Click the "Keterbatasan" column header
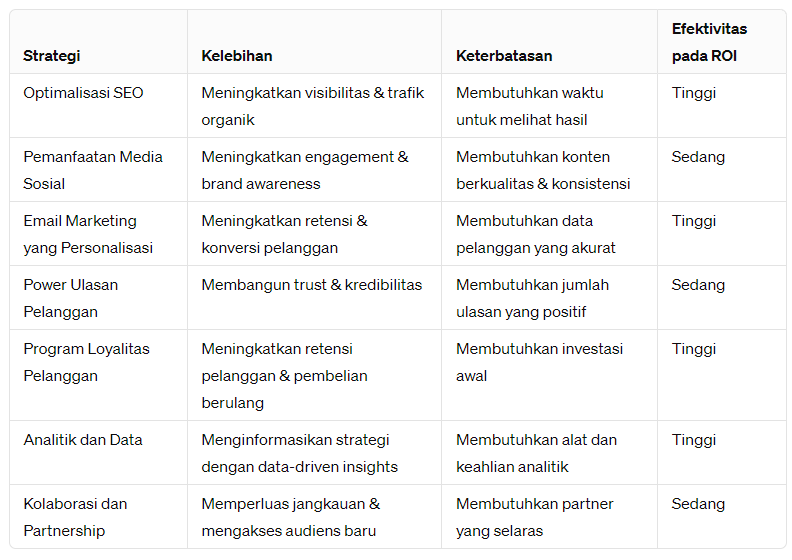The width and height of the screenshot is (792, 560). point(504,56)
